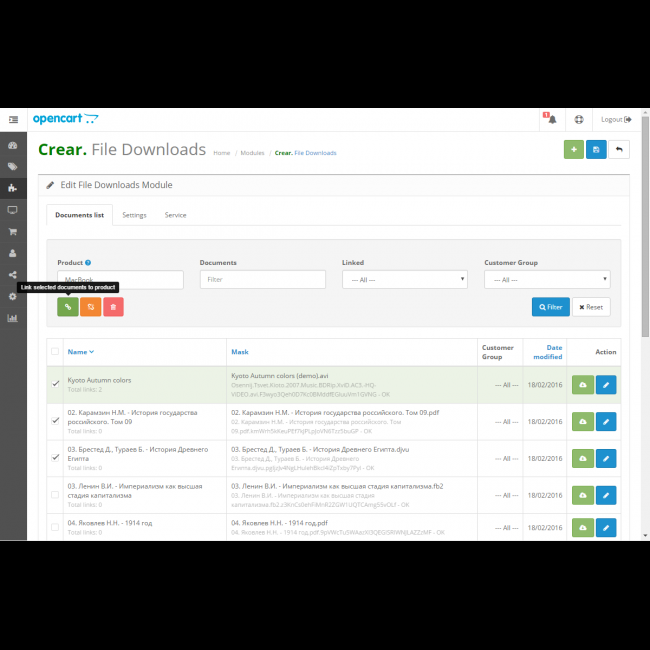Expand the Customer Group dropdown
This screenshot has width=650, height=650.
(x=546, y=280)
